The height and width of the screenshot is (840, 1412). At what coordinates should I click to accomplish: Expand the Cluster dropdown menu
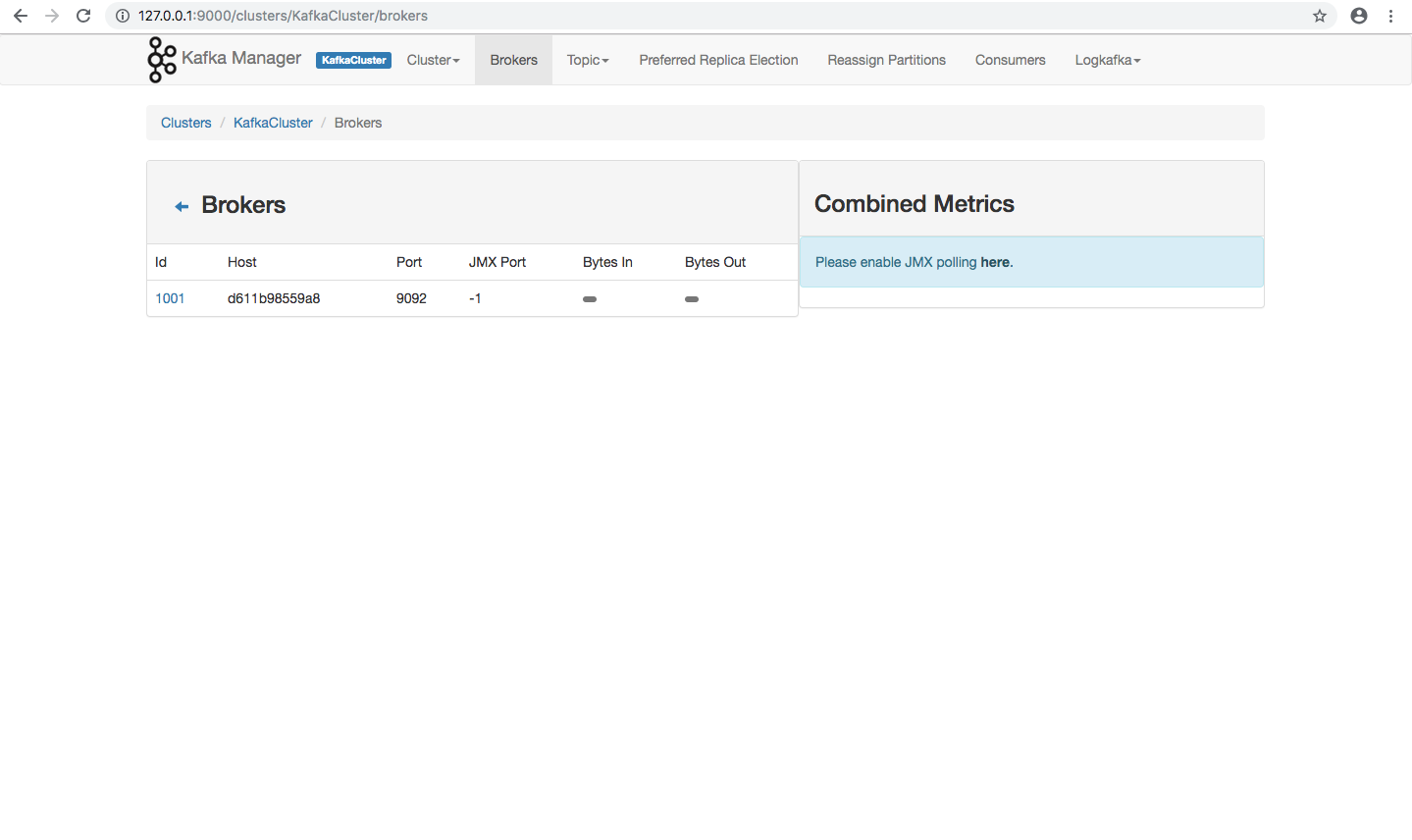click(x=433, y=60)
